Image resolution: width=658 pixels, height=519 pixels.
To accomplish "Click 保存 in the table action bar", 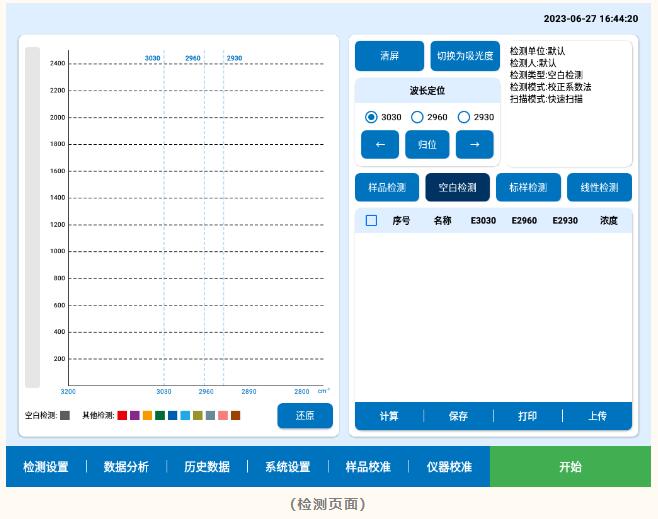I will (458, 416).
